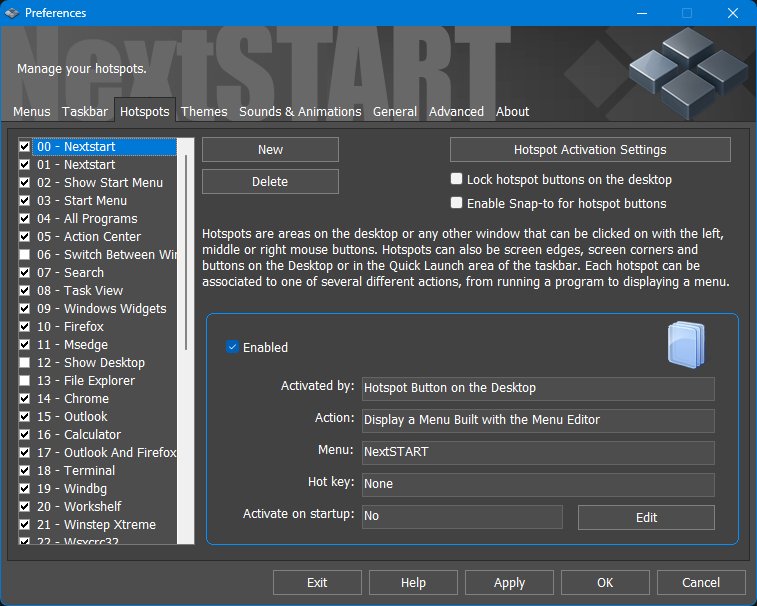Open the Menus tab
Image resolution: width=757 pixels, height=606 pixels.
(32, 112)
